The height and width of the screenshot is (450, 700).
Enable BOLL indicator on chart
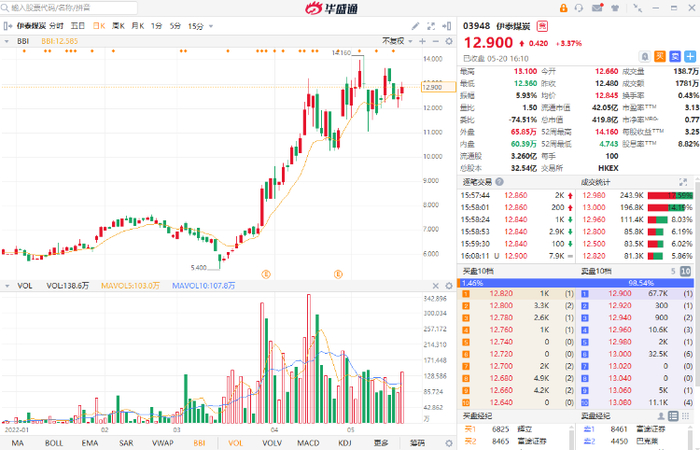point(54,443)
